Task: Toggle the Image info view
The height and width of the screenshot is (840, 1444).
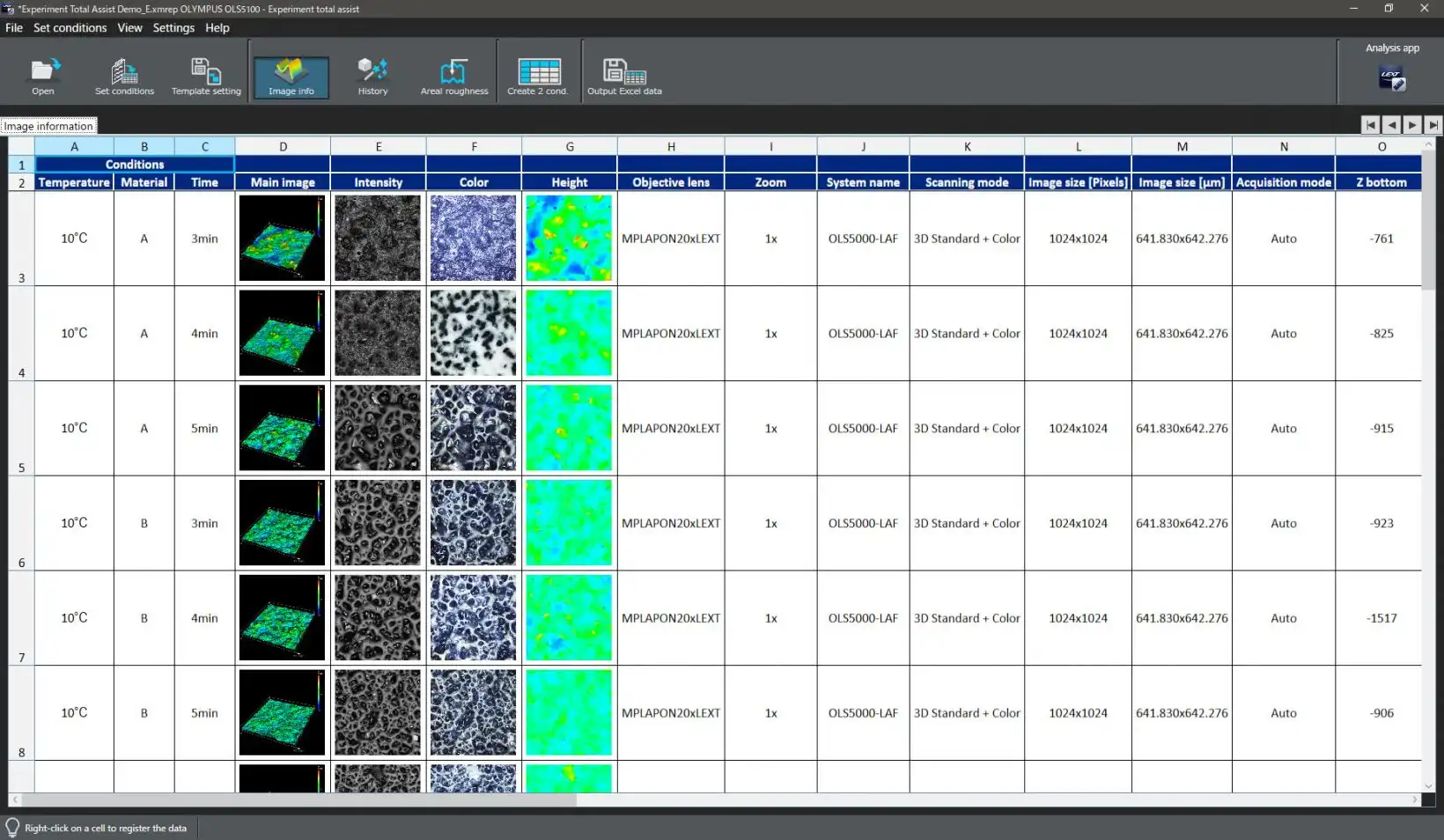Action: click(x=291, y=77)
